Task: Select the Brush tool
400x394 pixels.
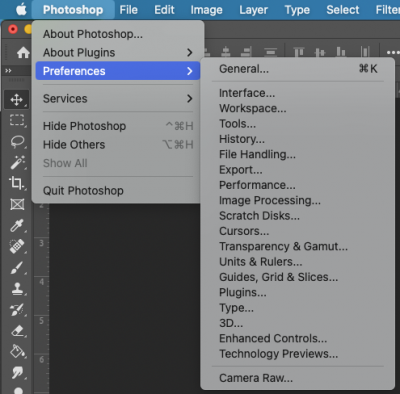Action: (x=17, y=268)
